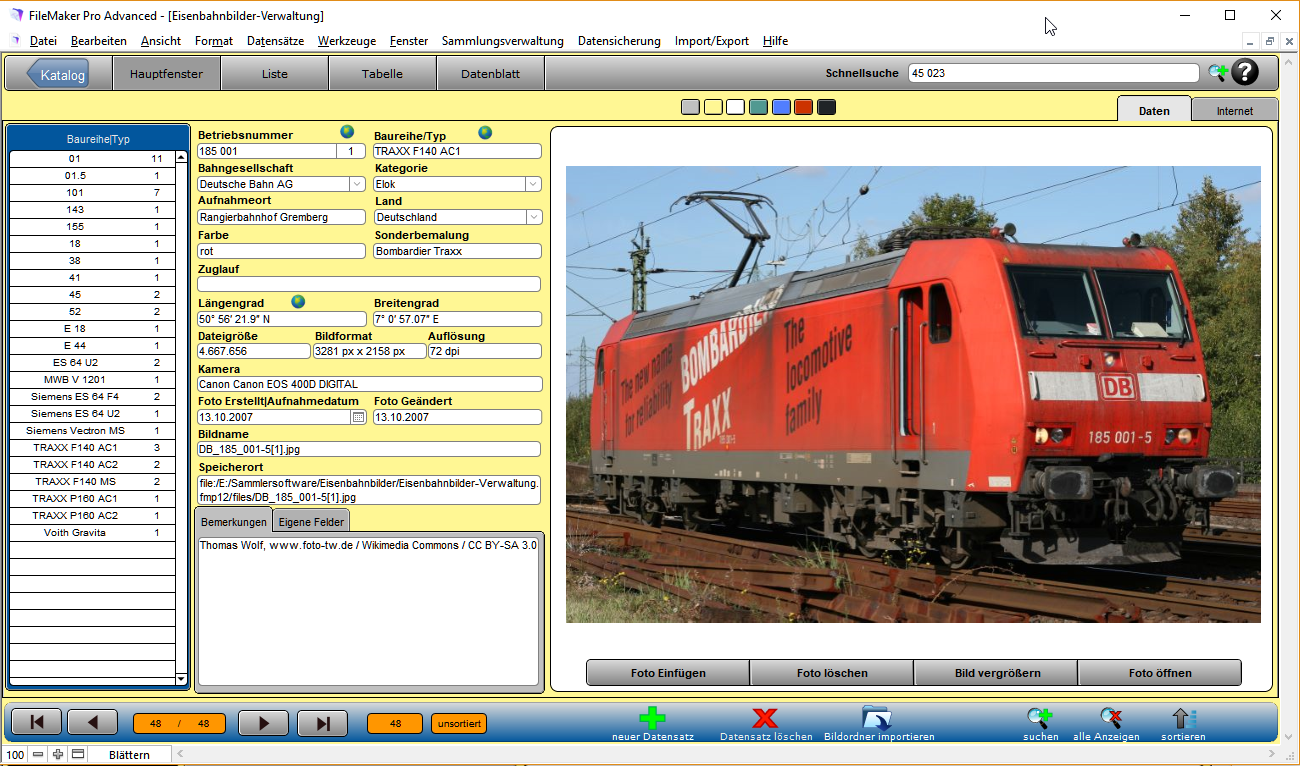Screen dimensions: 1300x766
Task: Go to the previous record arrow button
Action: tap(92, 723)
